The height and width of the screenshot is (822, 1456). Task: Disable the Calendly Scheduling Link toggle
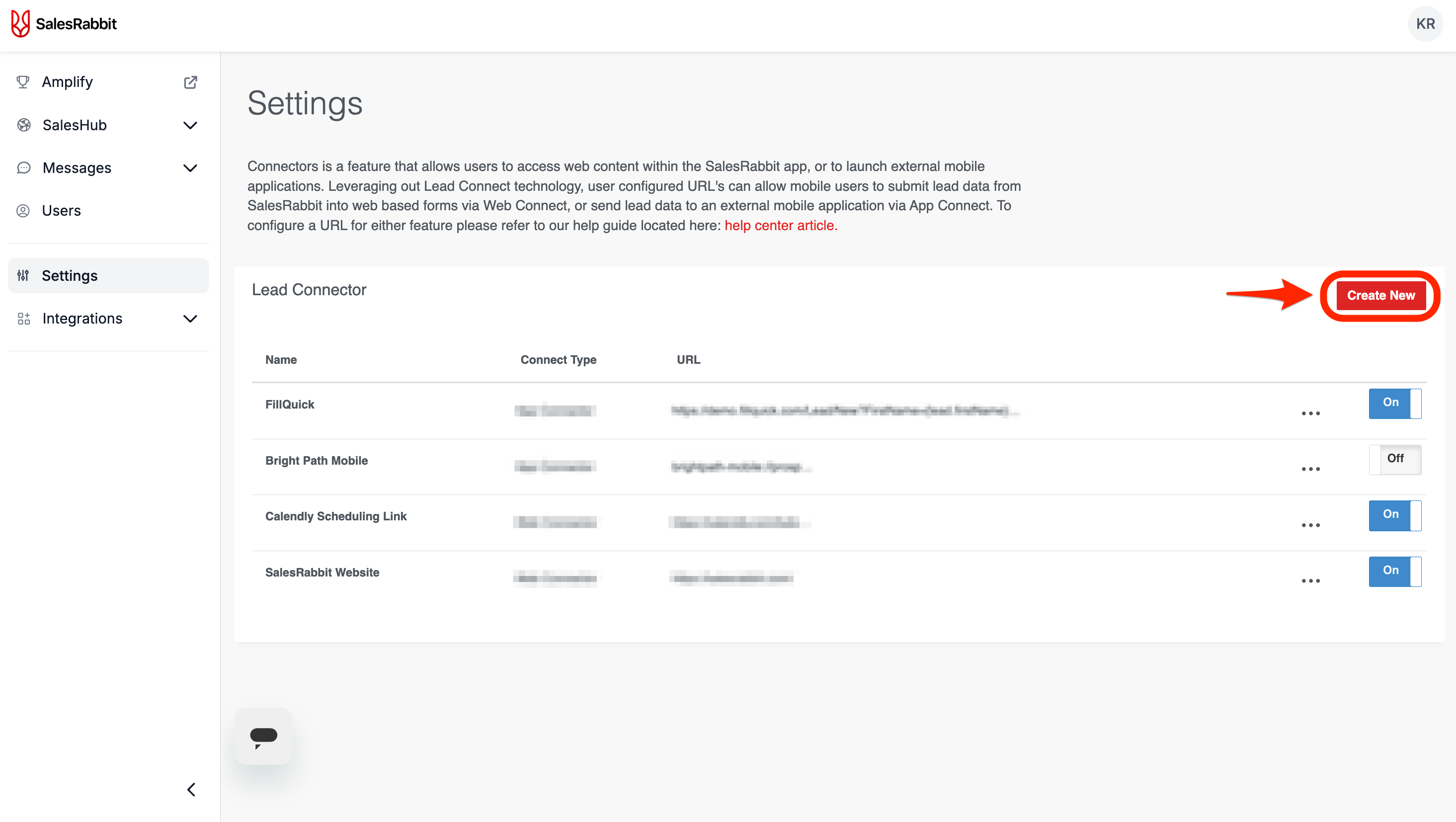pos(1394,515)
